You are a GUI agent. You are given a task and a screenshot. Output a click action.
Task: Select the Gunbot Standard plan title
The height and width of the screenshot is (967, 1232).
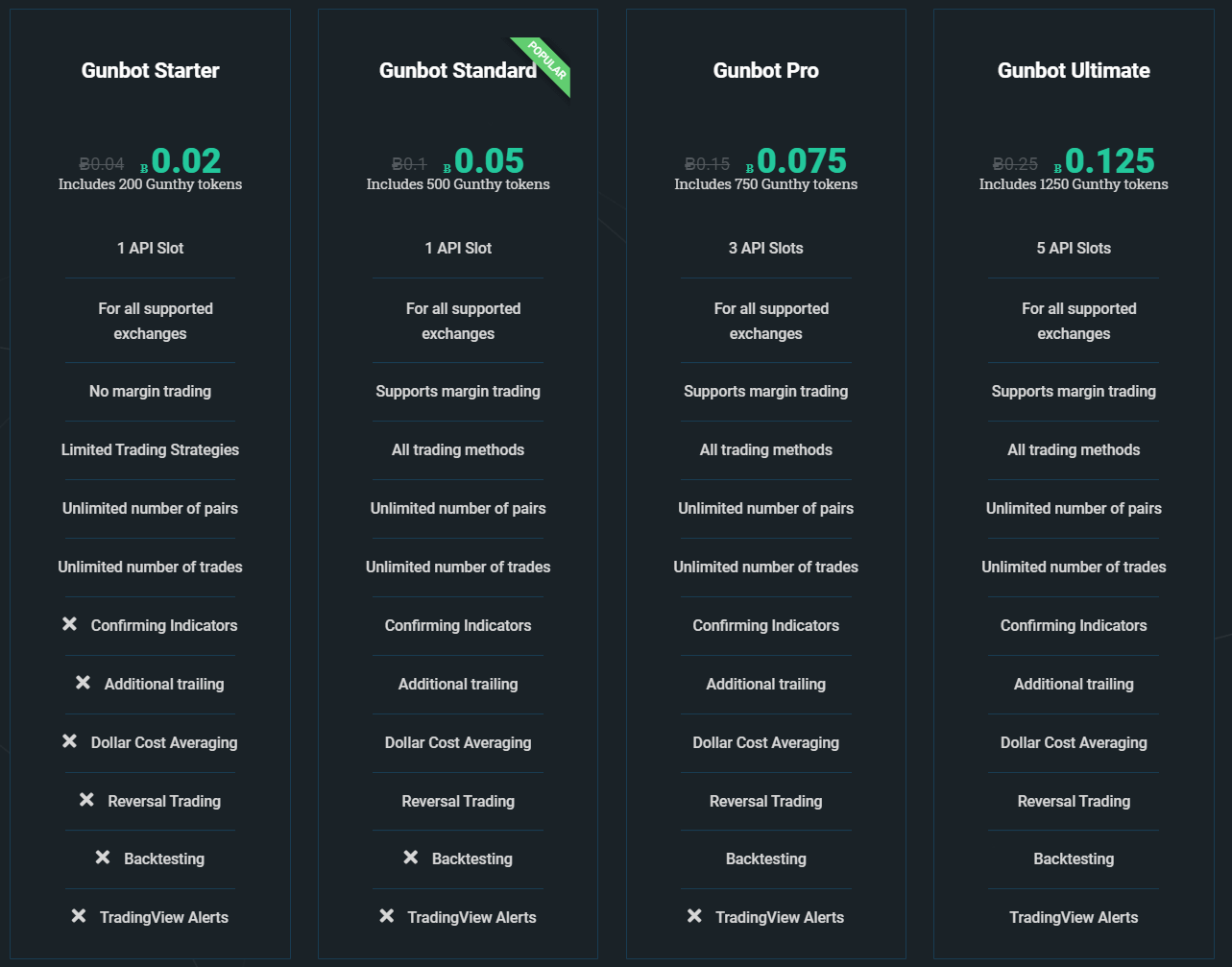(x=458, y=70)
